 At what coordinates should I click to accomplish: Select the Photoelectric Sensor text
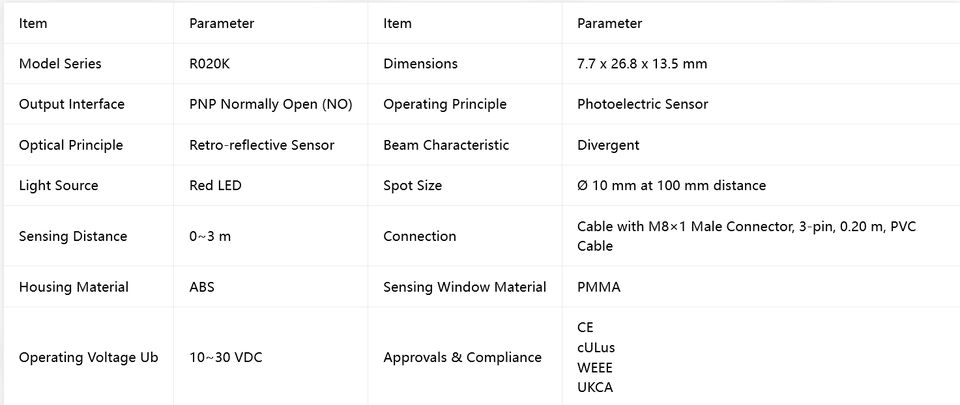[x=642, y=104]
